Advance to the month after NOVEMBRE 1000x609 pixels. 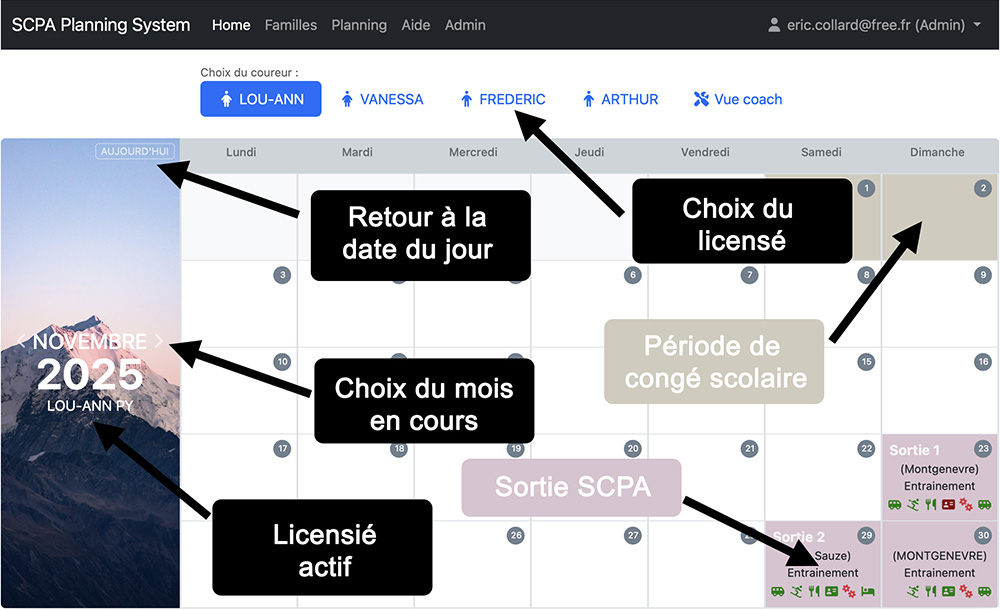pos(158,341)
